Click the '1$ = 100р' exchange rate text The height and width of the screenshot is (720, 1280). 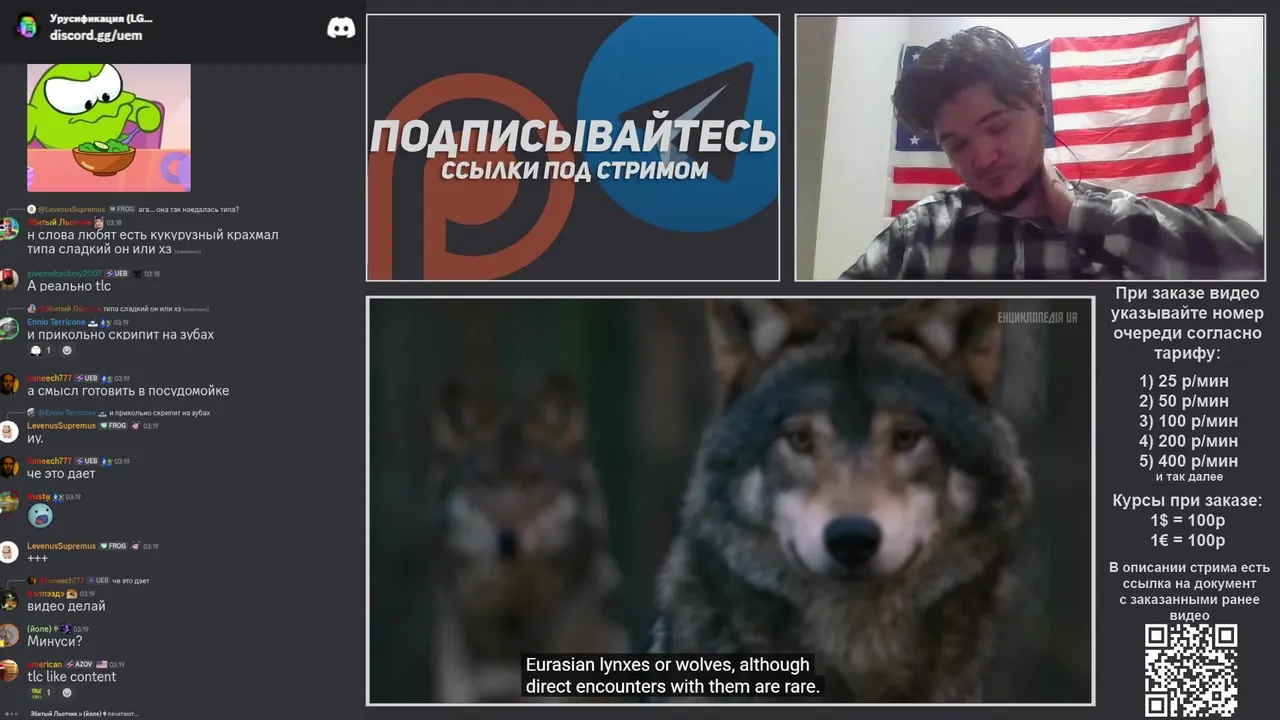1187,521
